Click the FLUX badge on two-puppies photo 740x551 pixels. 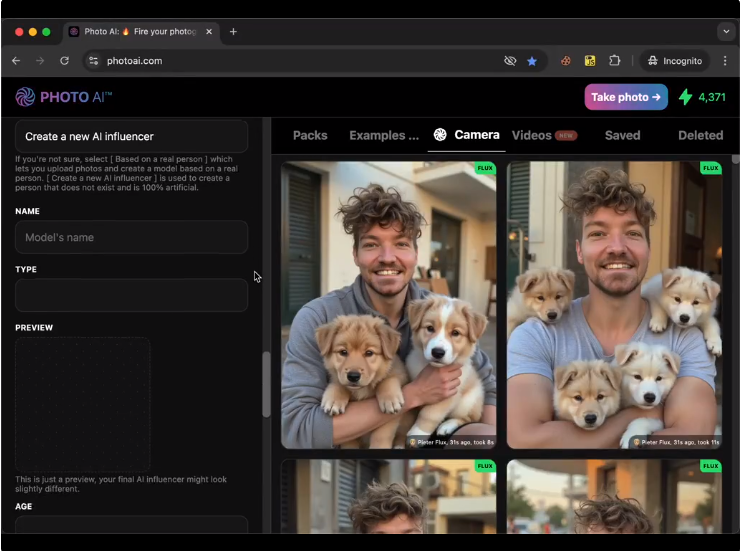[x=485, y=168]
